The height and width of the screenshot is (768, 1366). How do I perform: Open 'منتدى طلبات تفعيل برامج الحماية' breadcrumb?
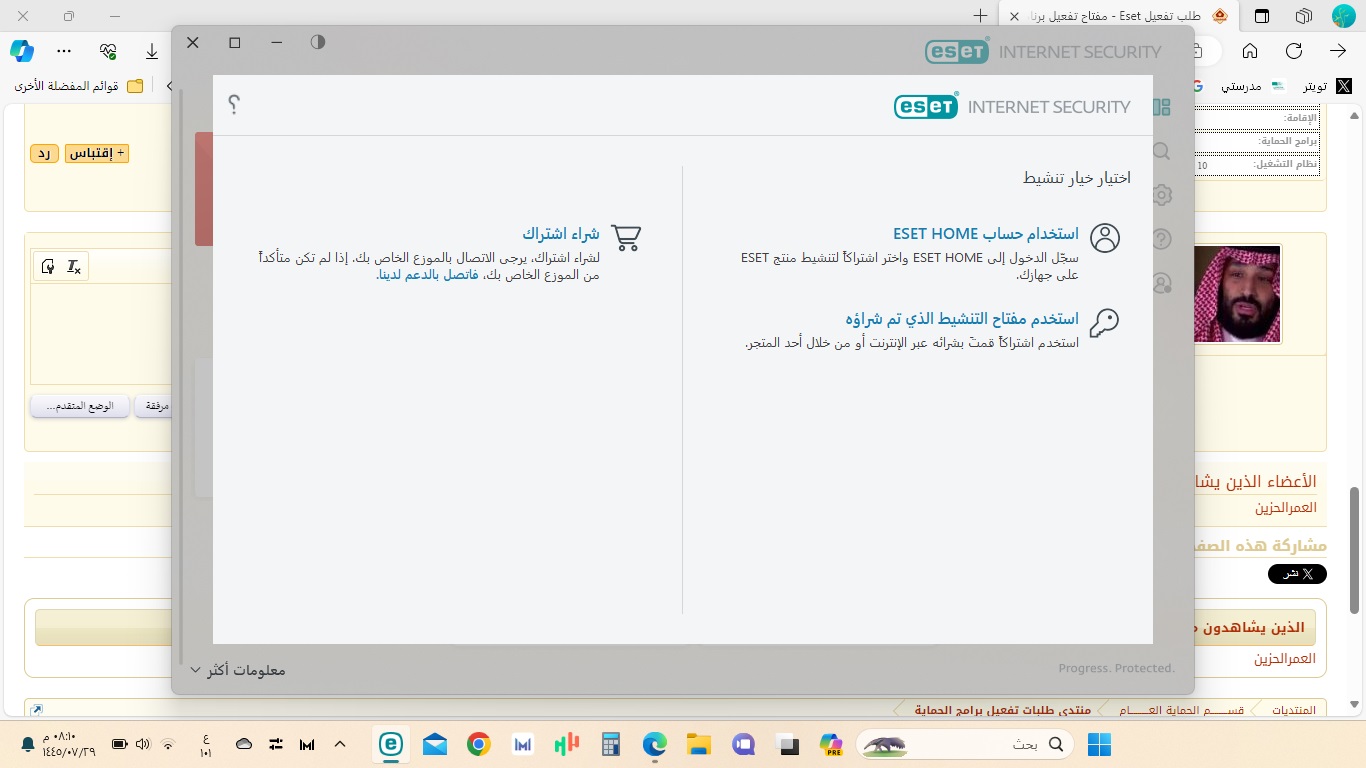[x=1002, y=710]
